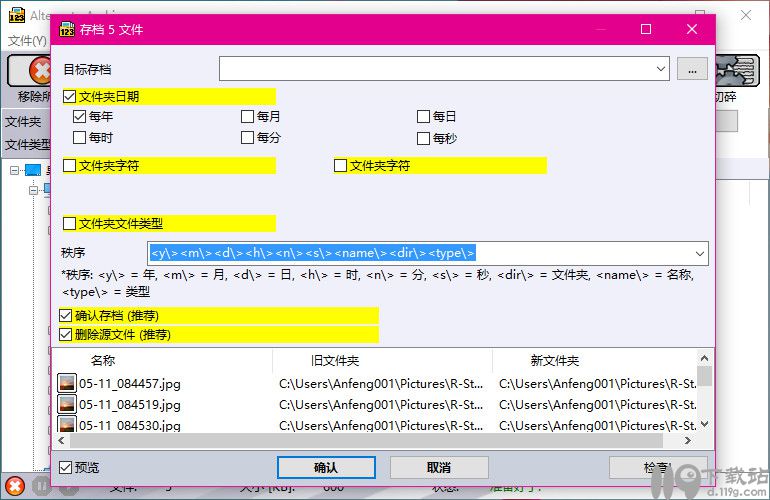Select file name 05-11_084519.jpg
Viewport: 770px width, 500px height.
click(x=130, y=405)
